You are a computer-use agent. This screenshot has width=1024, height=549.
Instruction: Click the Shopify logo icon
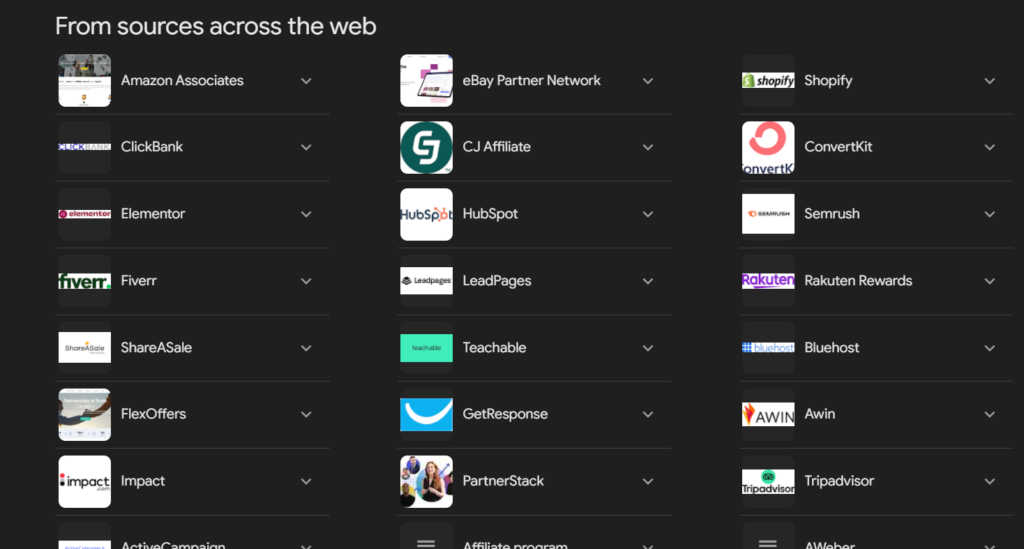[x=768, y=81]
